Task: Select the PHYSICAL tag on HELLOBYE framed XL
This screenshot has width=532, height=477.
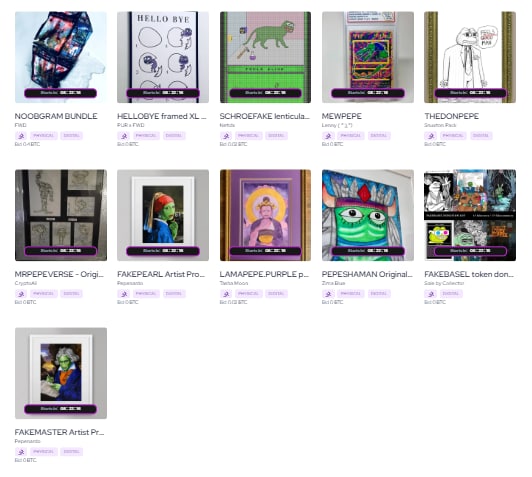Action: click(x=146, y=136)
